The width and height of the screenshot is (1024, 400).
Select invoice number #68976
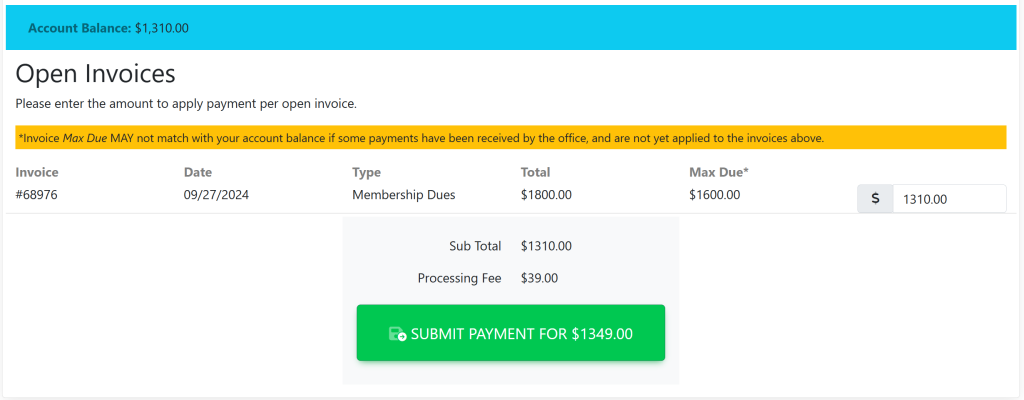[x=37, y=195]
